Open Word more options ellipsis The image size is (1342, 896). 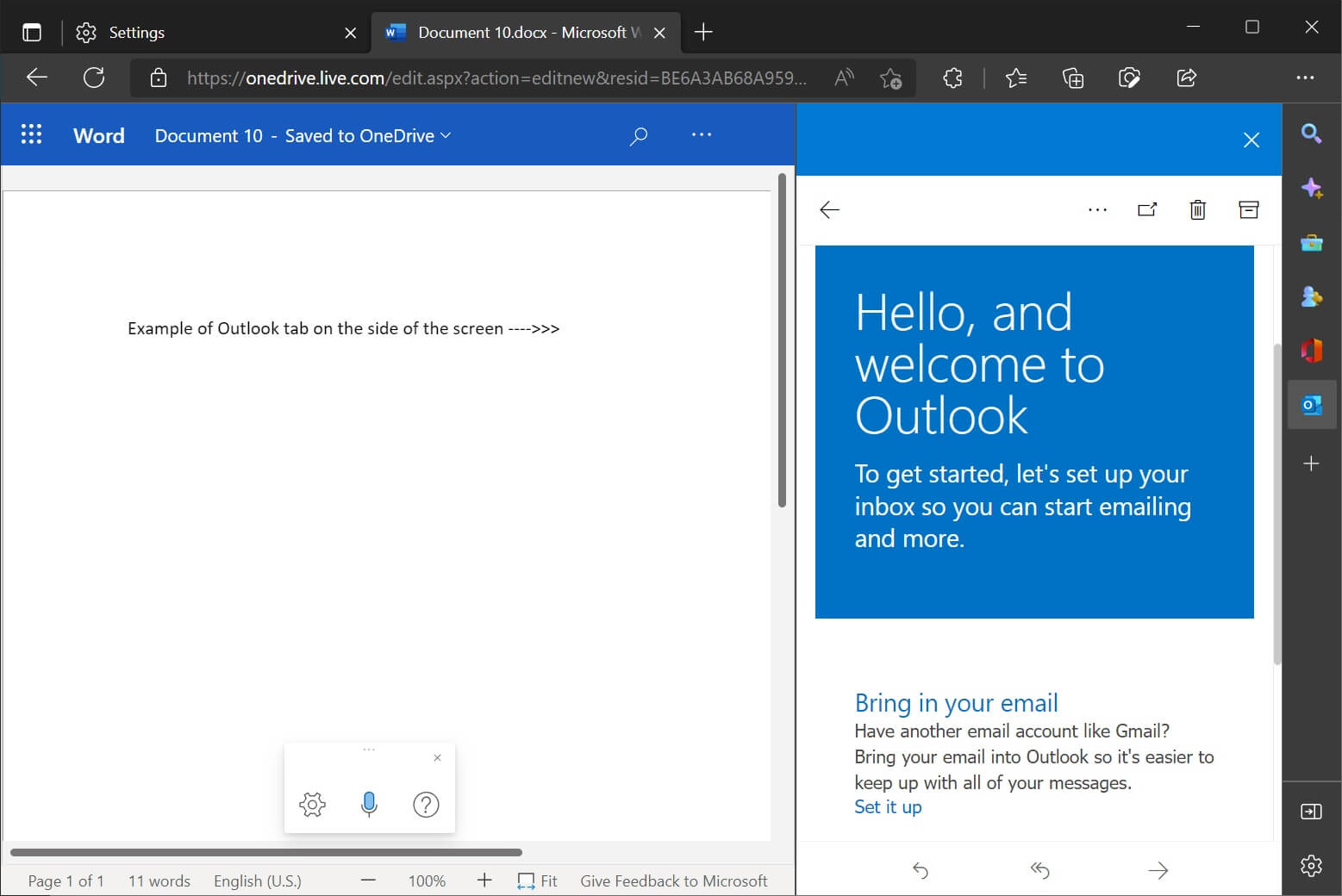click(702, 134)
